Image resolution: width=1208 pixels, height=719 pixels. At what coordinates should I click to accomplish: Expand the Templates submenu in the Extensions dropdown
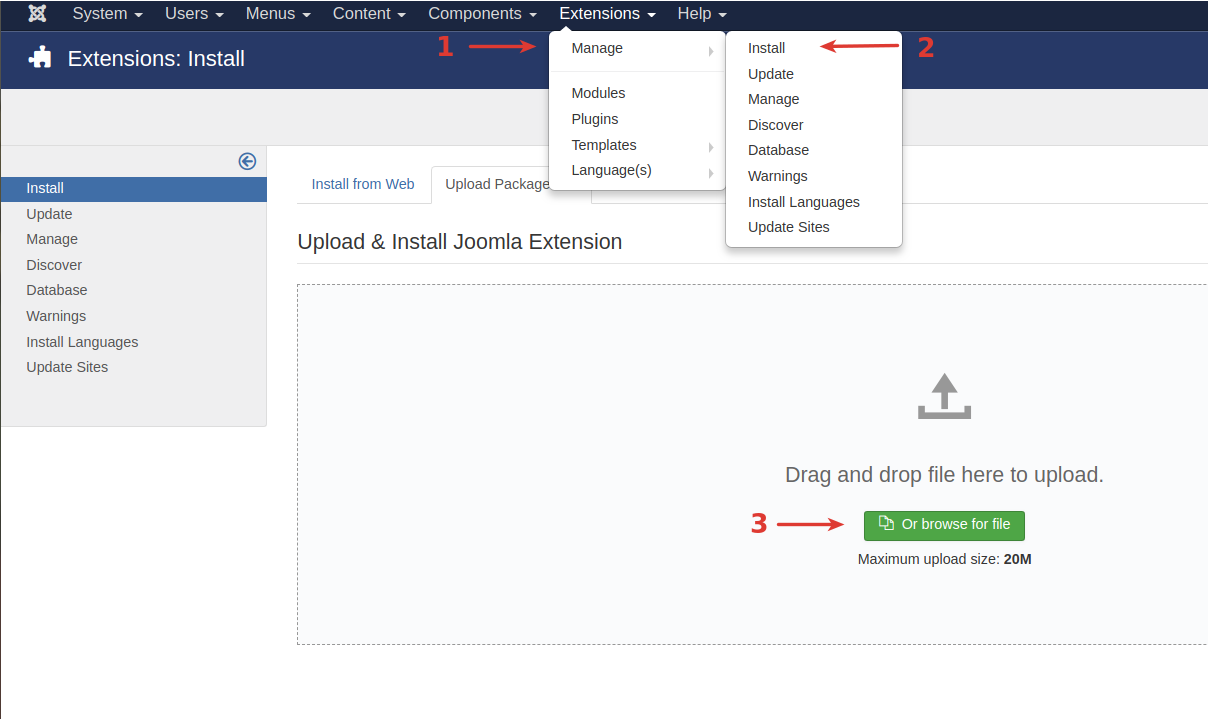(637, 145)
